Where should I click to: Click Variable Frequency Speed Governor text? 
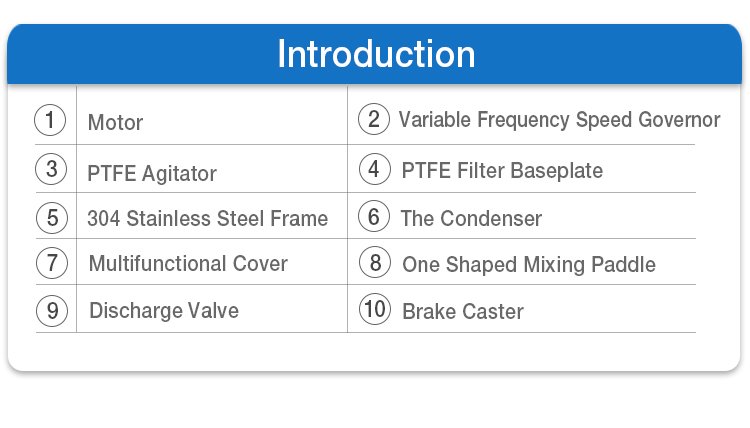tap(559, 120)
